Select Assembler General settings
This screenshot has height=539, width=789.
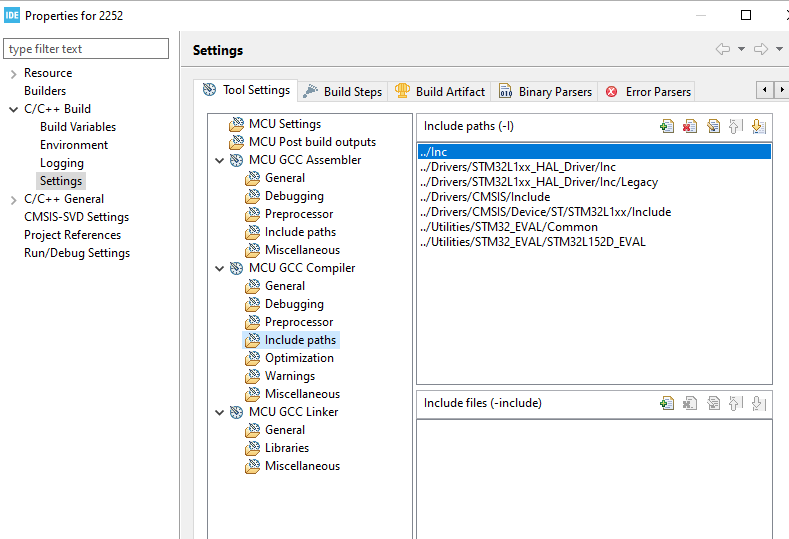click(285, 178)
